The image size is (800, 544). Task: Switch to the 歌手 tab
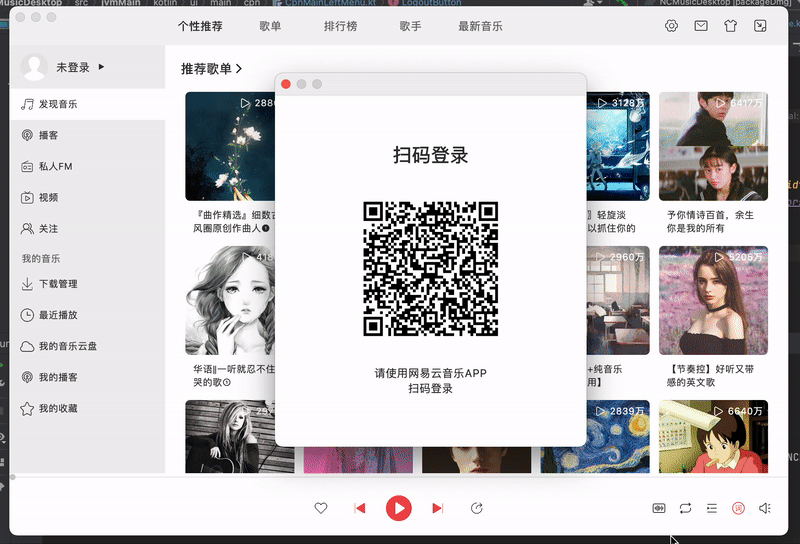[410, 26]
